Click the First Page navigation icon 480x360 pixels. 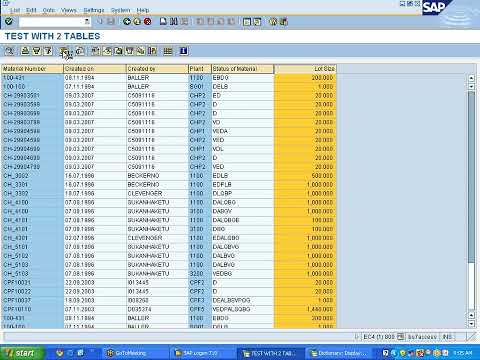click(x=200, y=22)
